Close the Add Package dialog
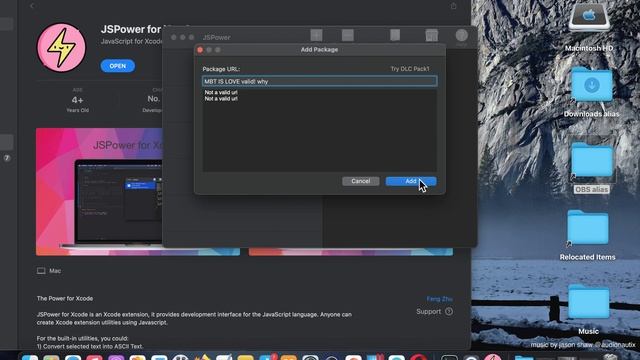Screen dimensions: 640x360 [x=200, y=50]
